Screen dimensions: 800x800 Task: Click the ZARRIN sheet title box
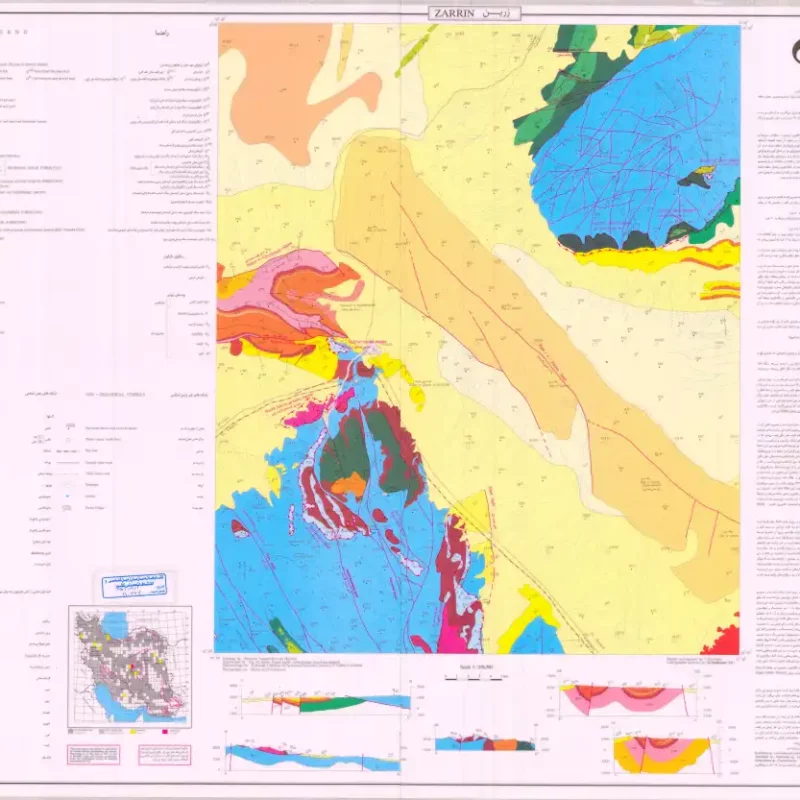click(x=474, y=13)
